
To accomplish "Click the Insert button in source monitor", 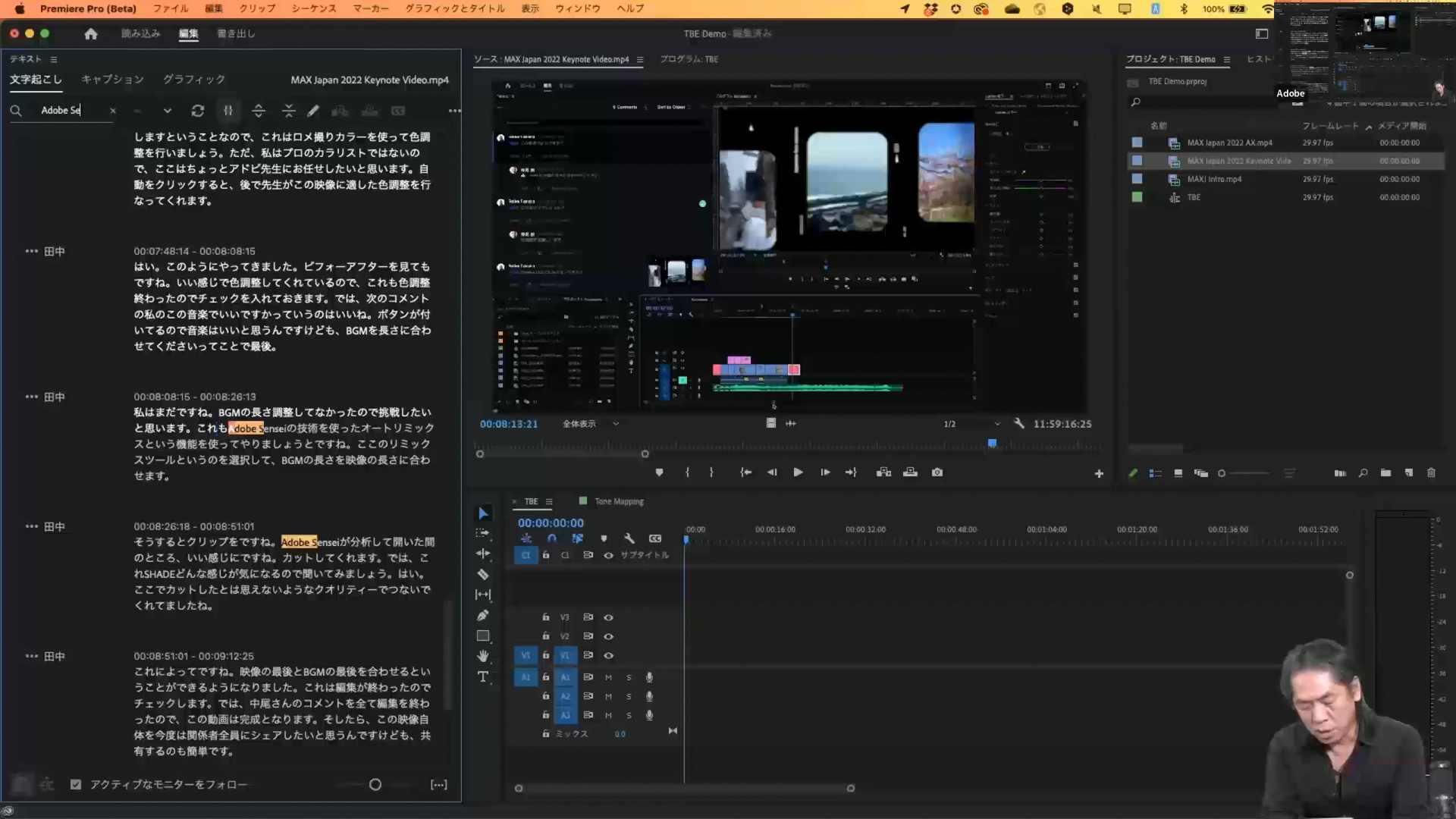I will point(884,472).
